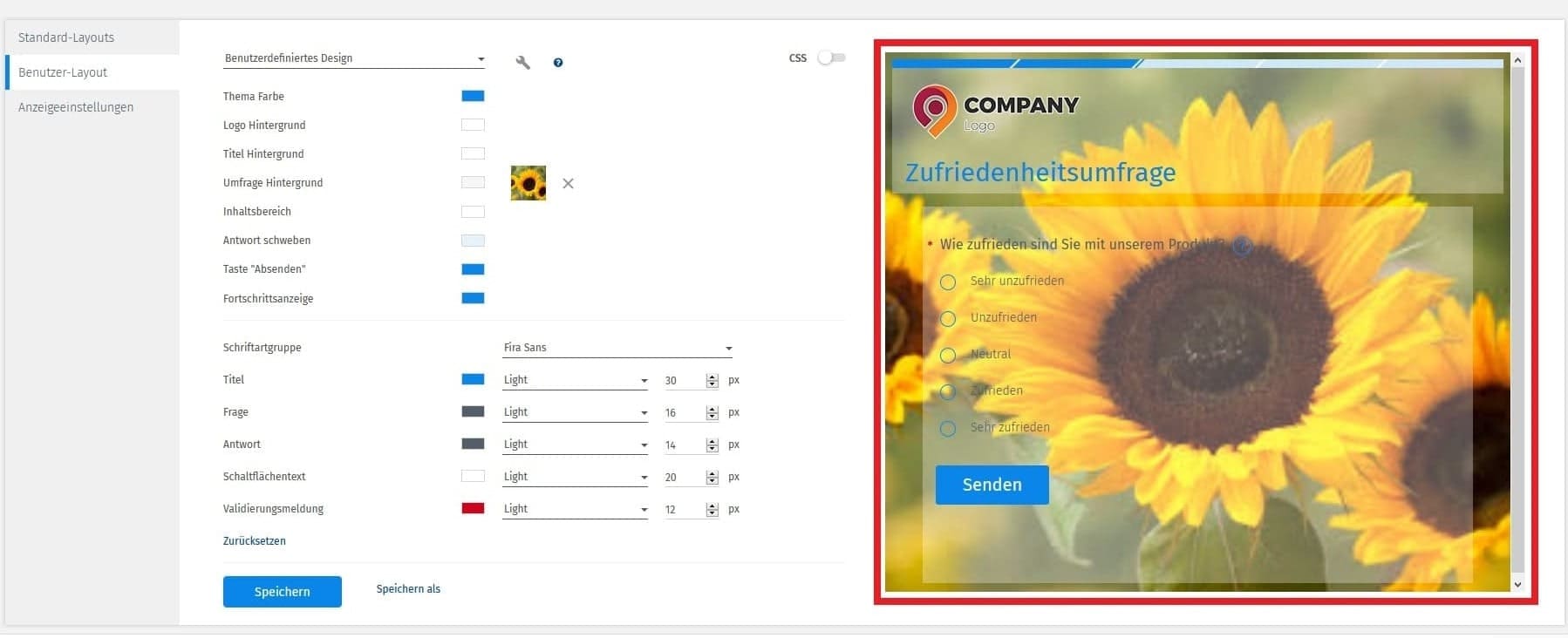Select the 'Sehr unzufrieden' radio option

tap(948, 282)
